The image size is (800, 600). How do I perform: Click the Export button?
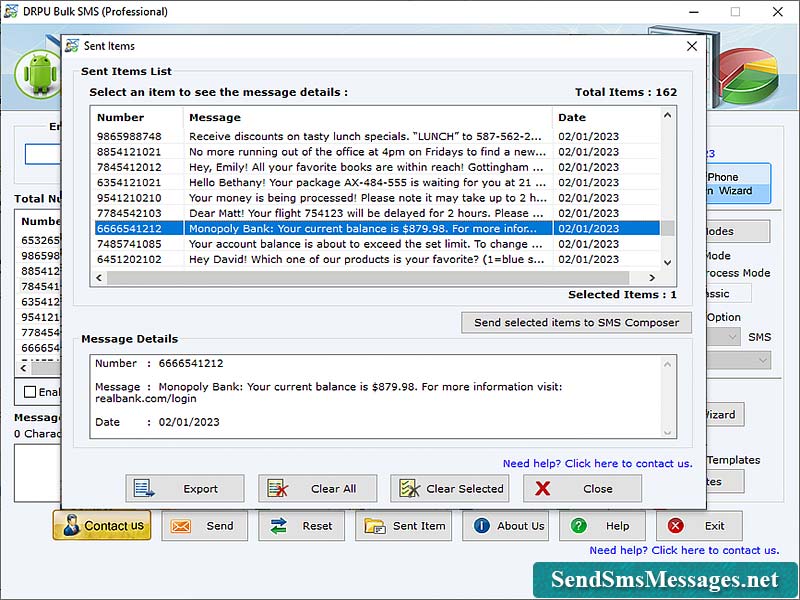(x=185, y=488)
